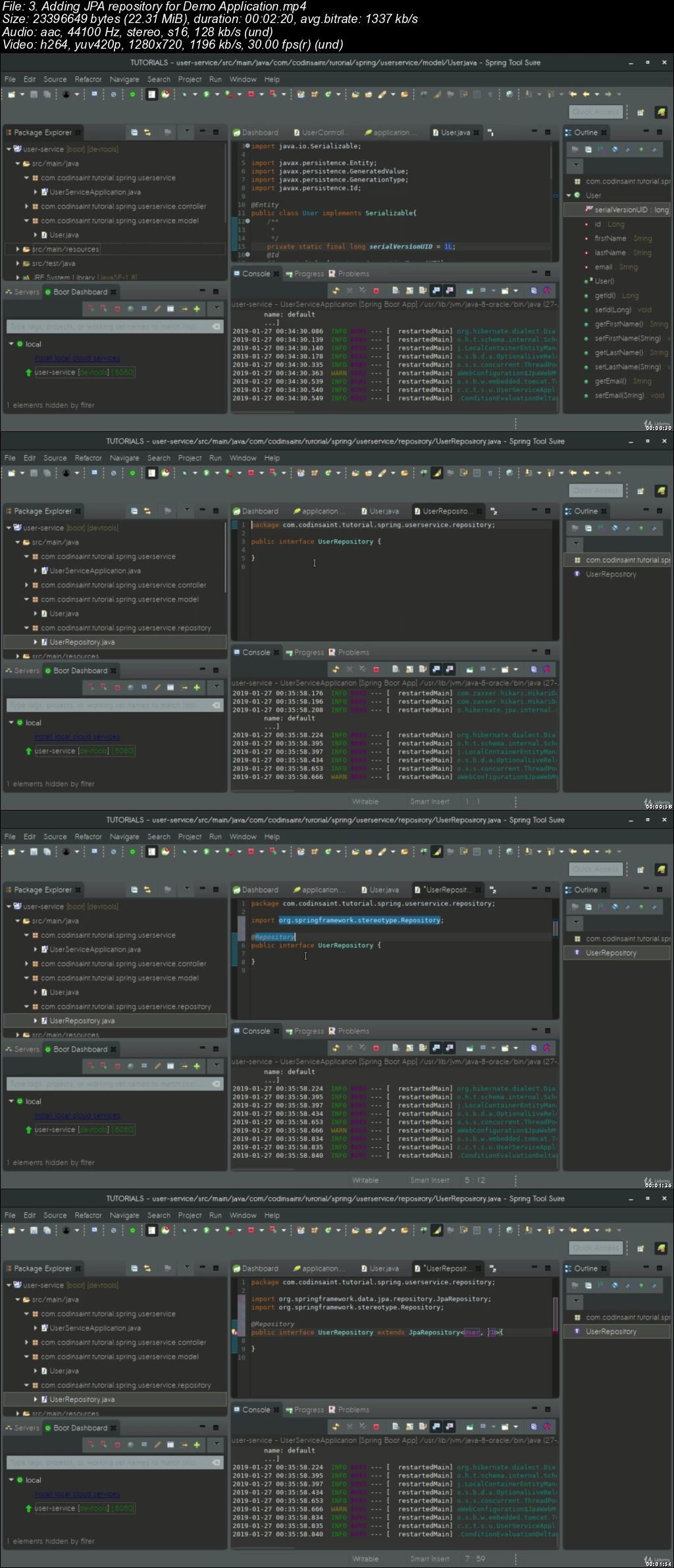Select Dashboard editor tab in 00:01:54 frame
The height and width of the screenshot is (1568, 674).
click(x=255, y=1268)
